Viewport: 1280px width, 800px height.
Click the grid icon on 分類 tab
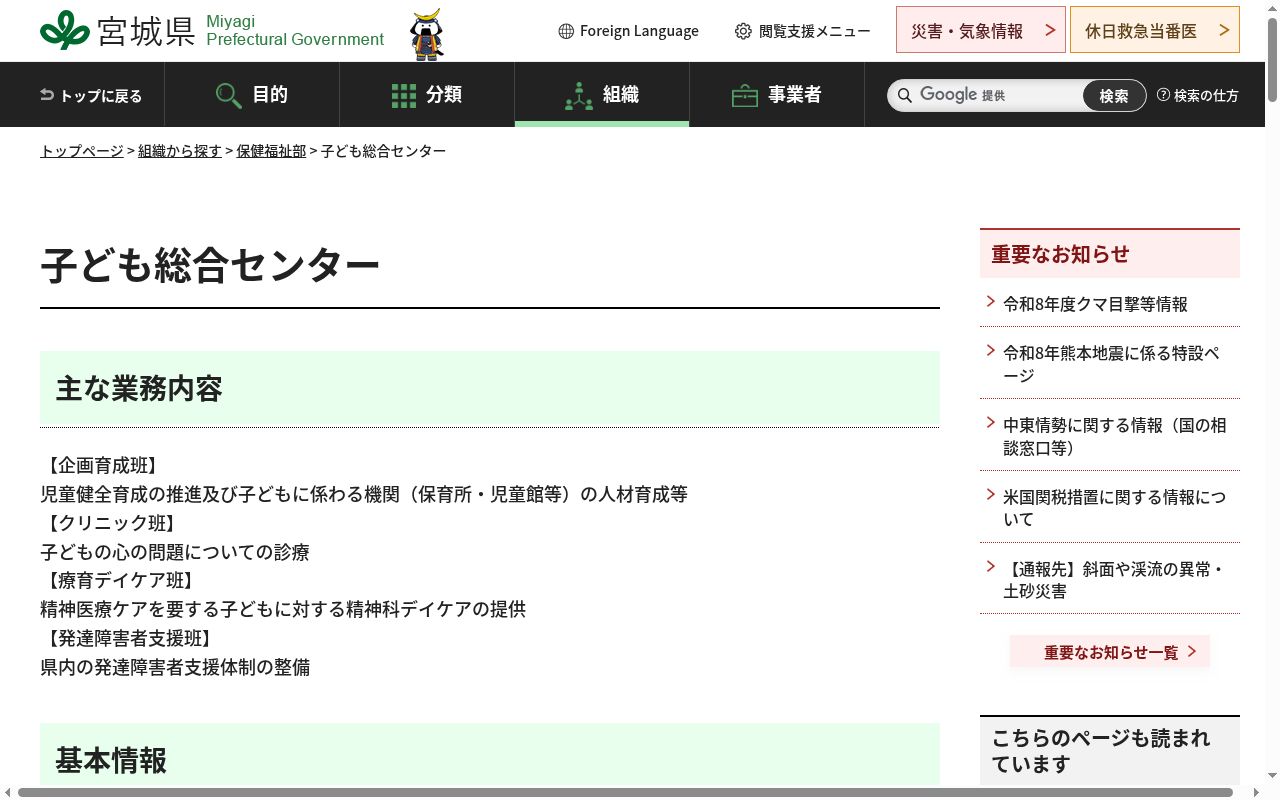(404, 95)
